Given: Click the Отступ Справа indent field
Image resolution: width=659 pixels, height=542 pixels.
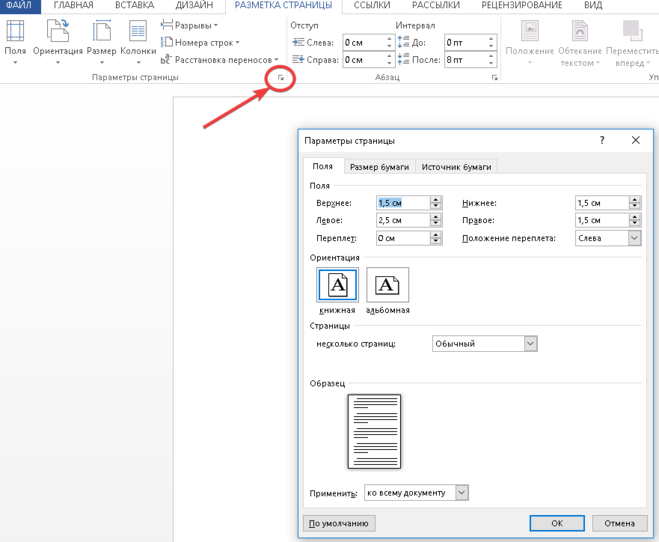Looking at the screenshot, I should [364, 60].
